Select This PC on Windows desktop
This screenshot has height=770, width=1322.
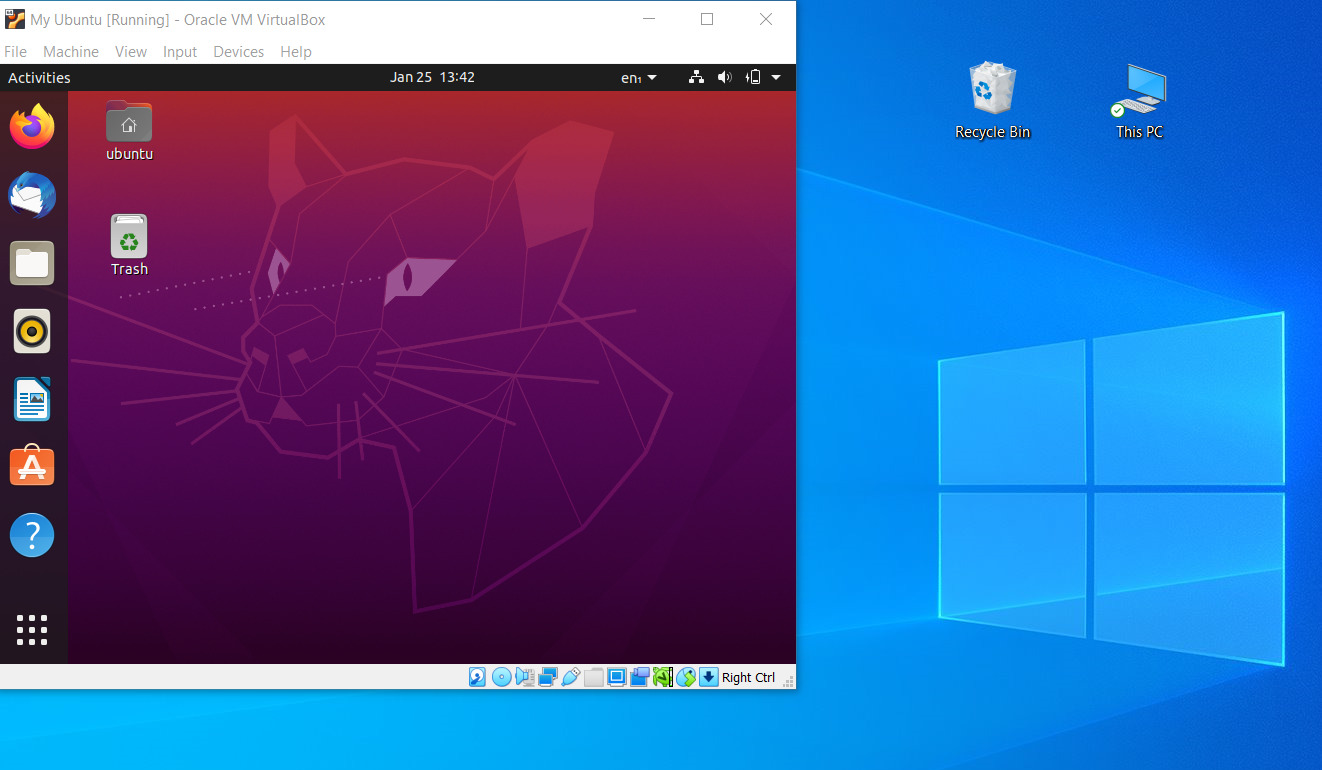[1140, 101]
